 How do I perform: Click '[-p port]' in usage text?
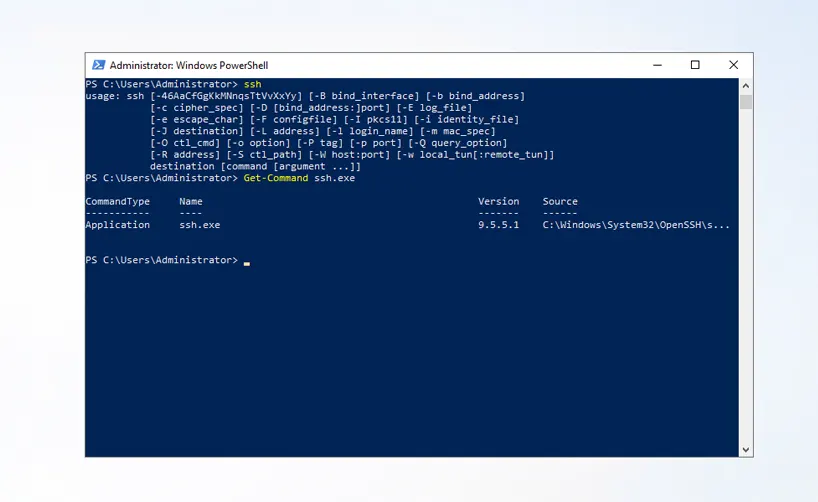coord(376,143)
